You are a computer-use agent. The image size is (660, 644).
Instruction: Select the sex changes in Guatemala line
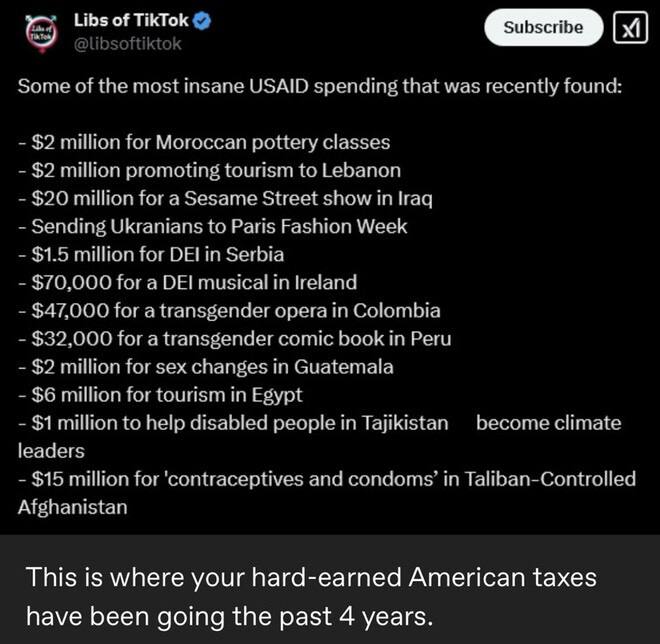tap(205, 366)
